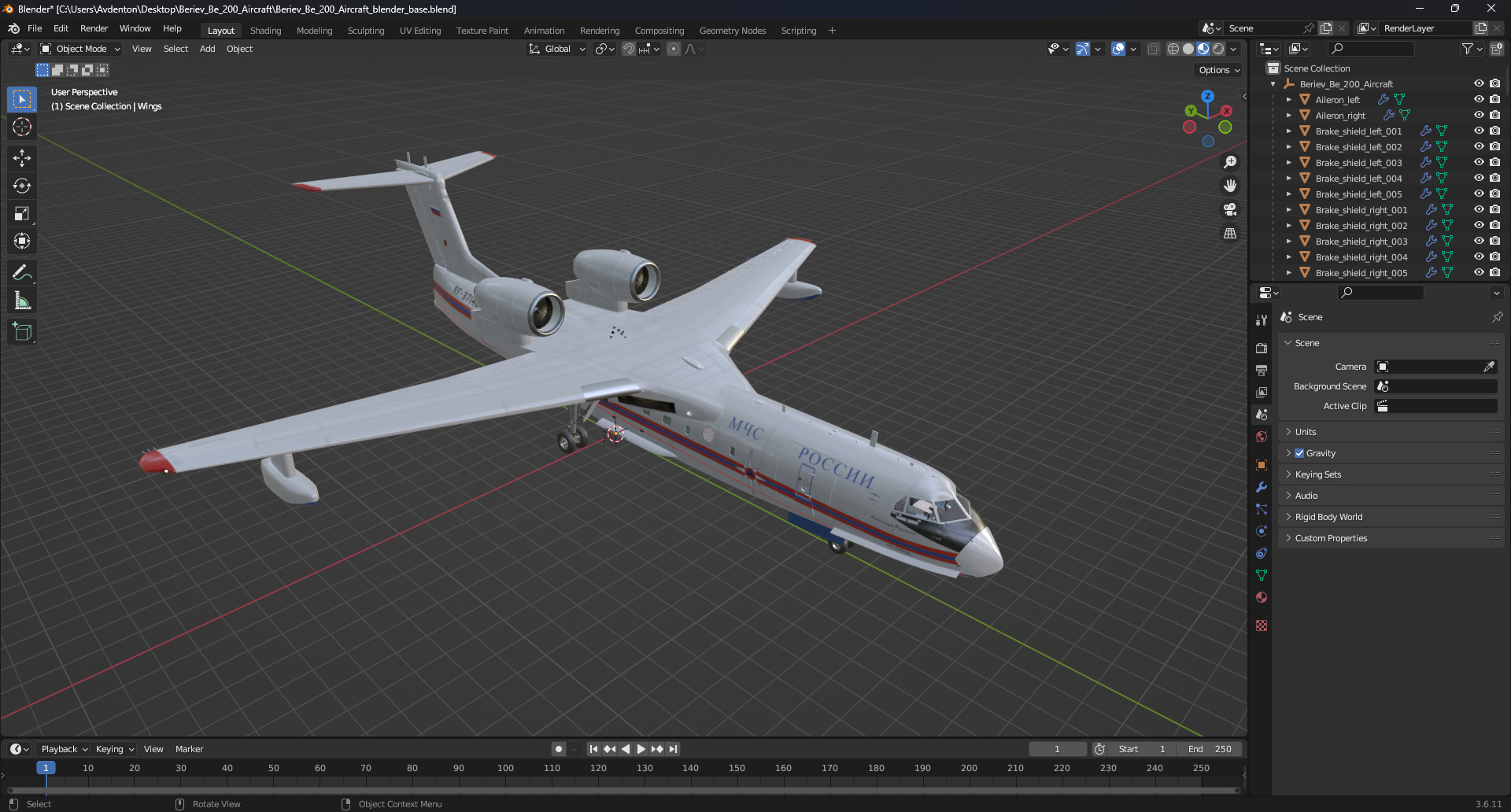Open the Add menu in viewport header
The image size is (1511, 812).
tap(207, 49)
